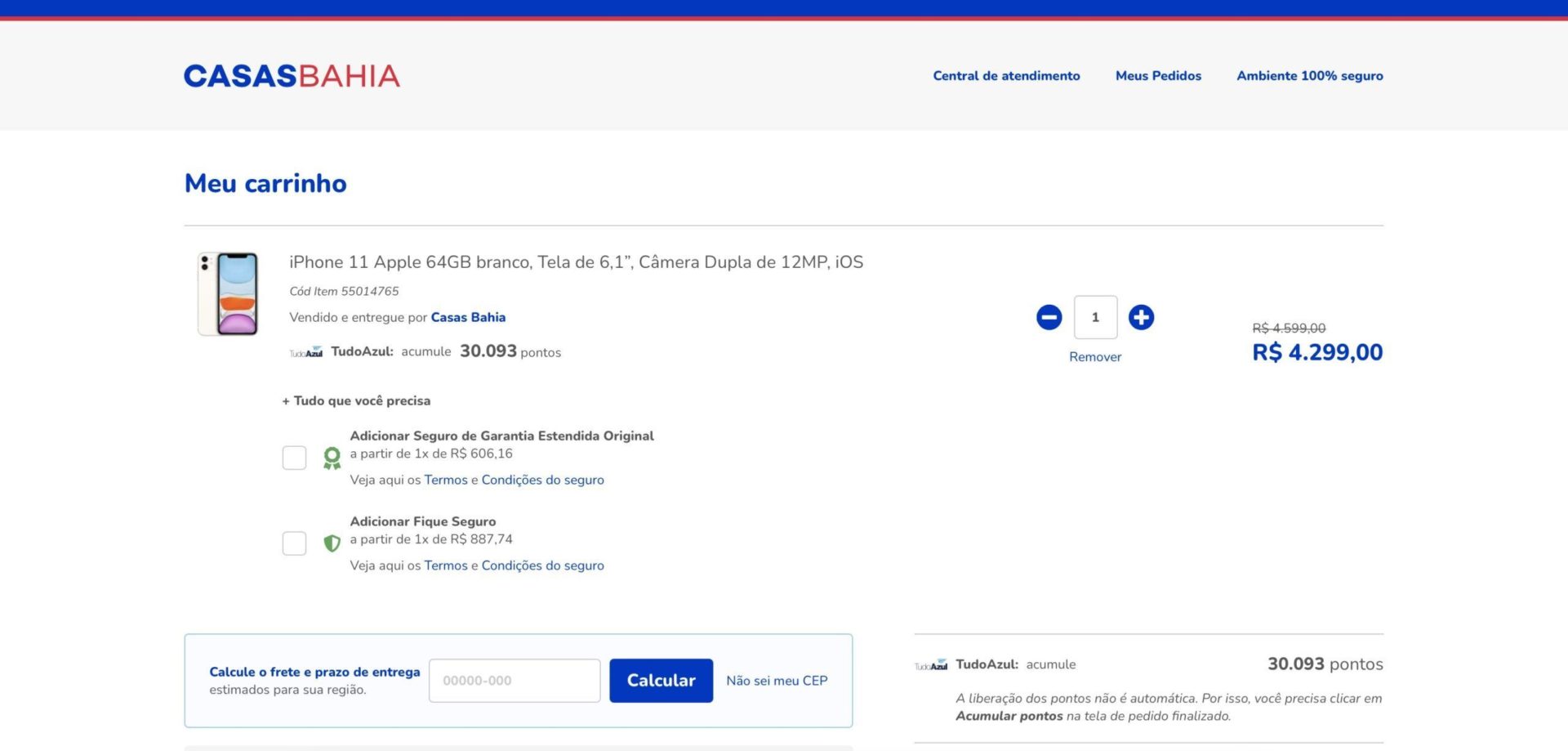Click the price R$ 4.299,00
The height and width of the screenshot is (751, 1568).
pos(1317,352)
